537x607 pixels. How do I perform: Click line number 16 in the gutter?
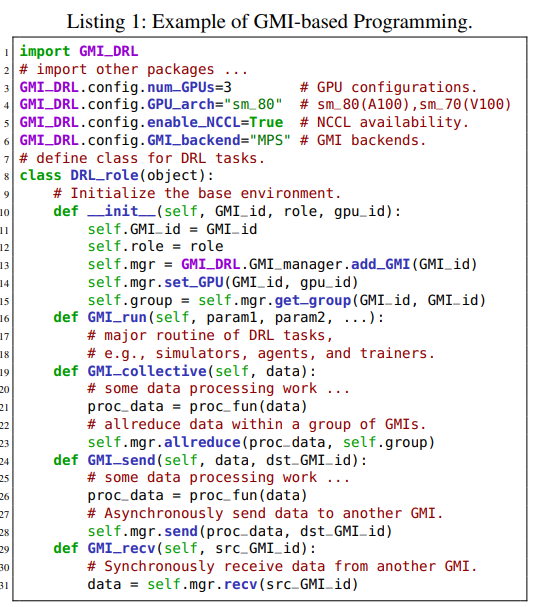pos(5,319)
